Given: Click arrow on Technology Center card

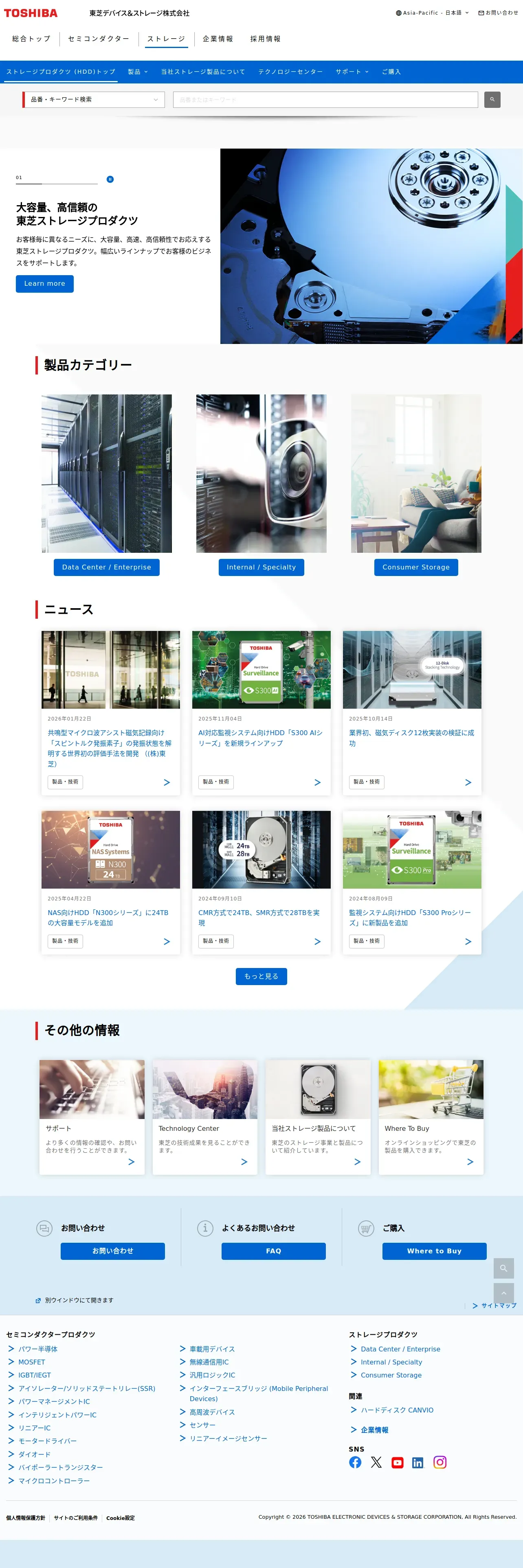Looking at the screenshot, I should click(x=244, y=1161).
